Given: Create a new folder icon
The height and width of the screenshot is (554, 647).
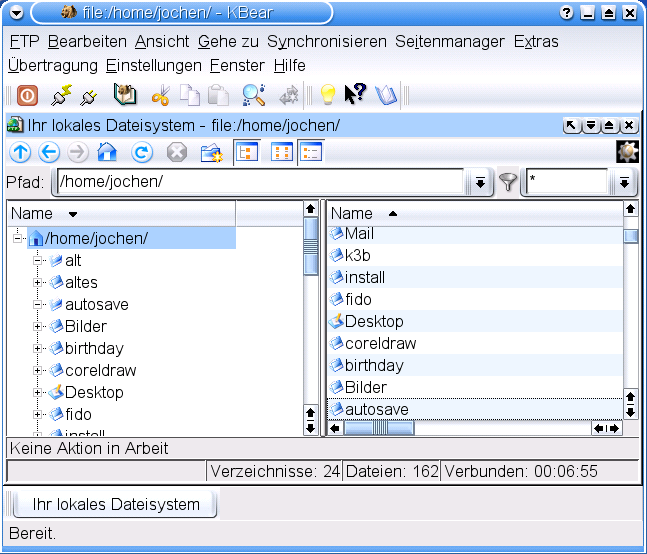Looking at the screenshot, I should (x=211, y=153).
